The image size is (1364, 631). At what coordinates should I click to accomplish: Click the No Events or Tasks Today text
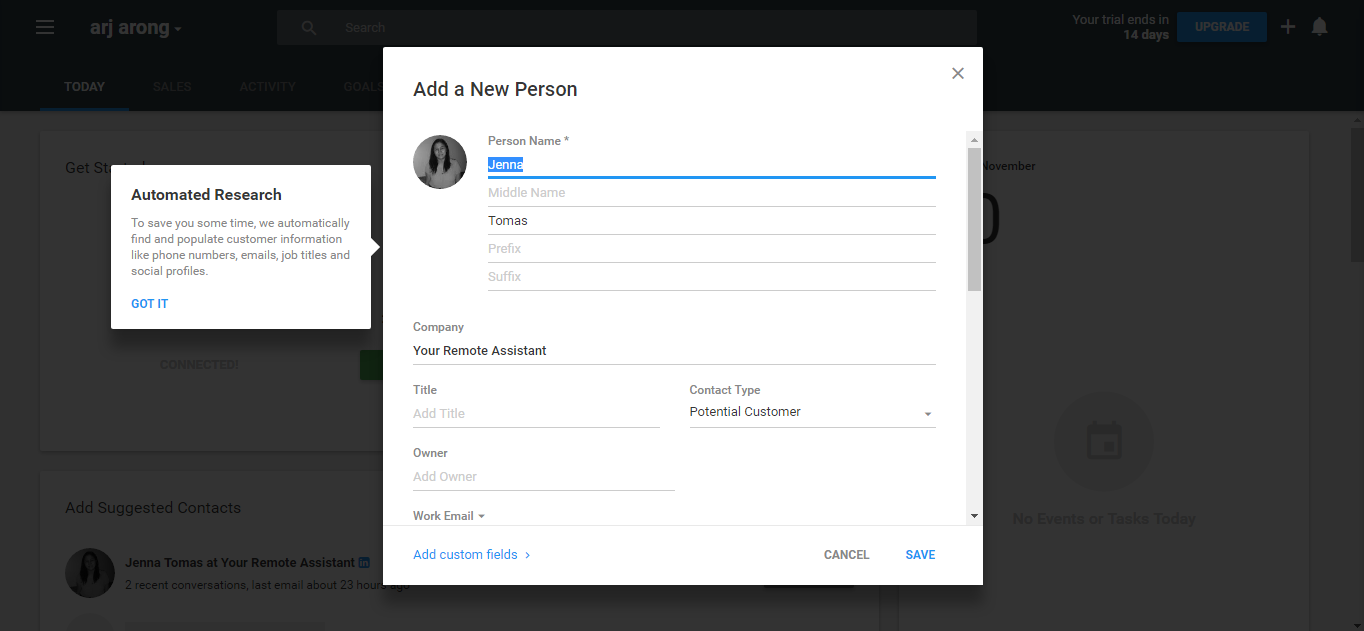tap(1104, 519)
